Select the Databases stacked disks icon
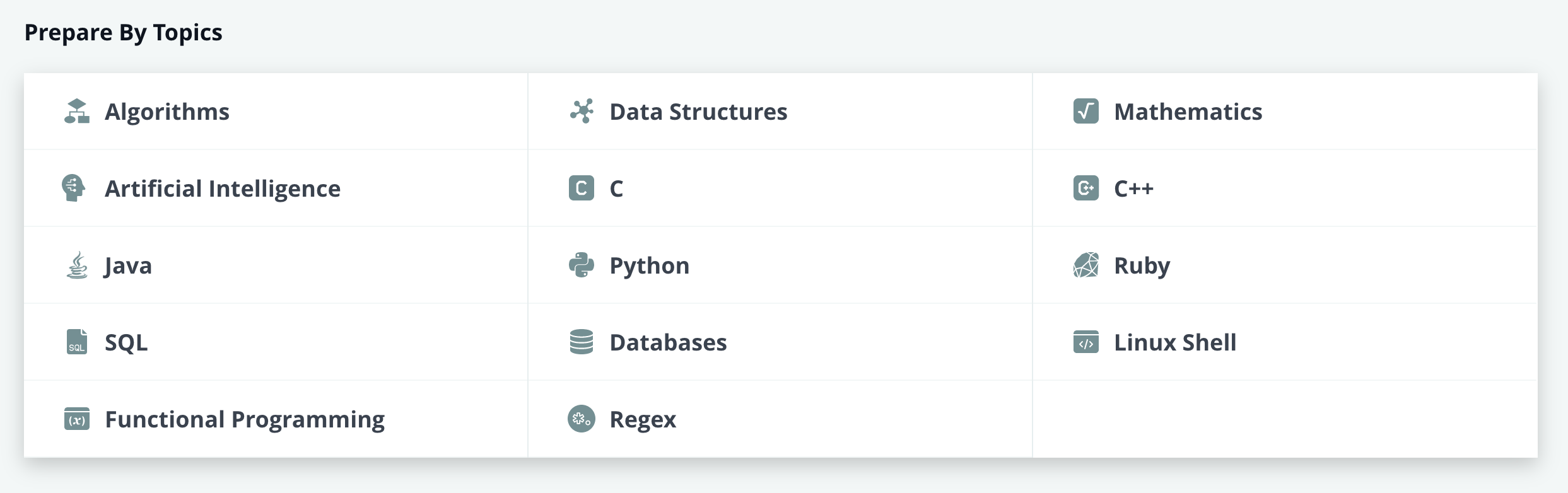 pos(582,342)
